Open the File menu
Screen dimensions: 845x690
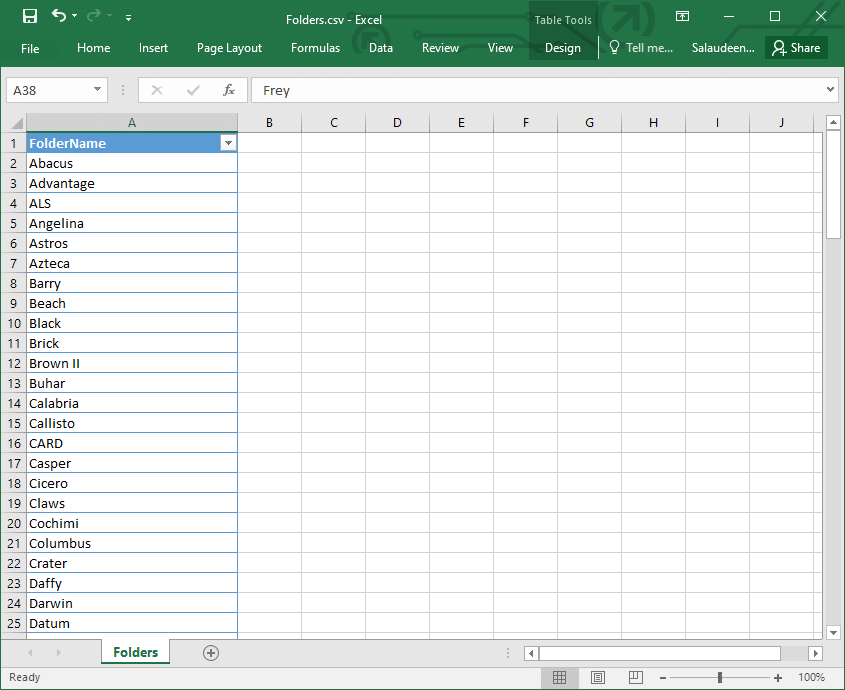point(30,47)
